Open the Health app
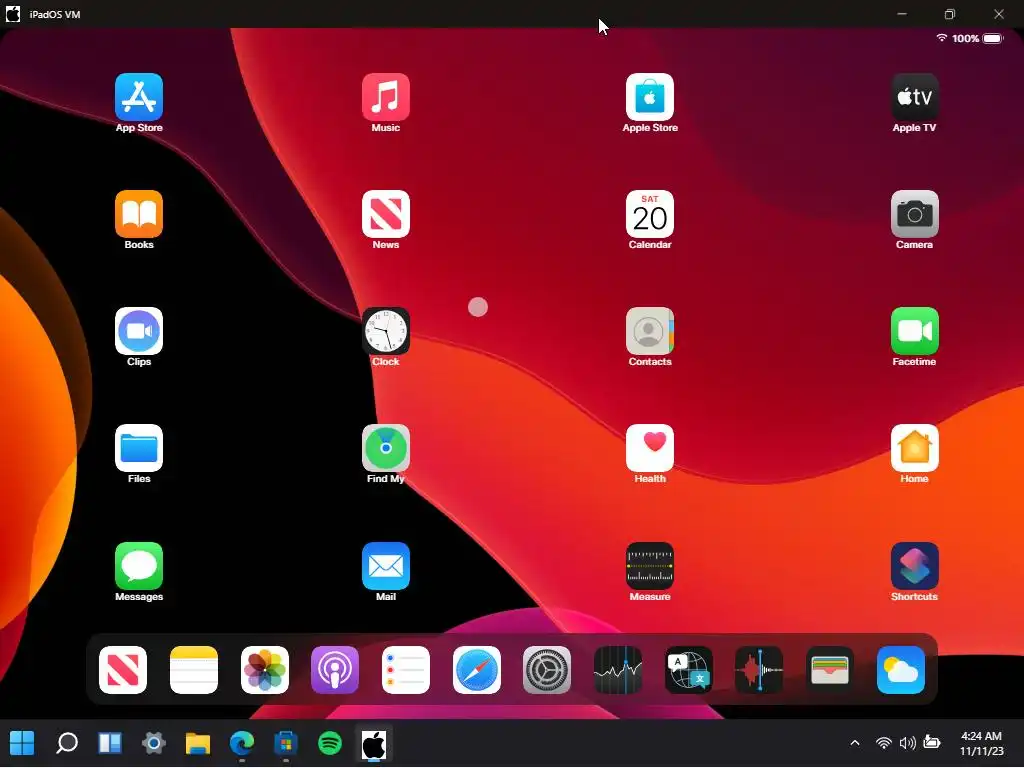Image resolution: width=1024 pixels, height=768 pixels. [x=649, y=448]
